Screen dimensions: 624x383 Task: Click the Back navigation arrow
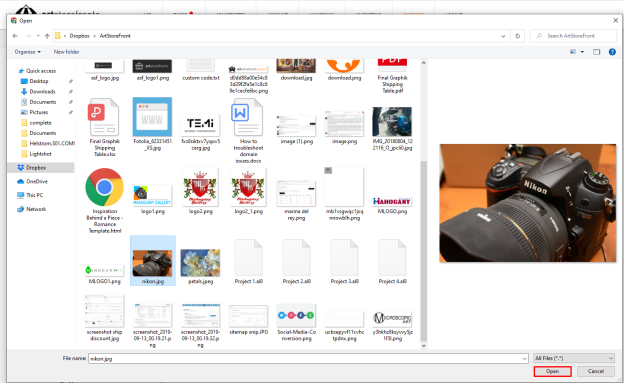(x=15, y=36)
